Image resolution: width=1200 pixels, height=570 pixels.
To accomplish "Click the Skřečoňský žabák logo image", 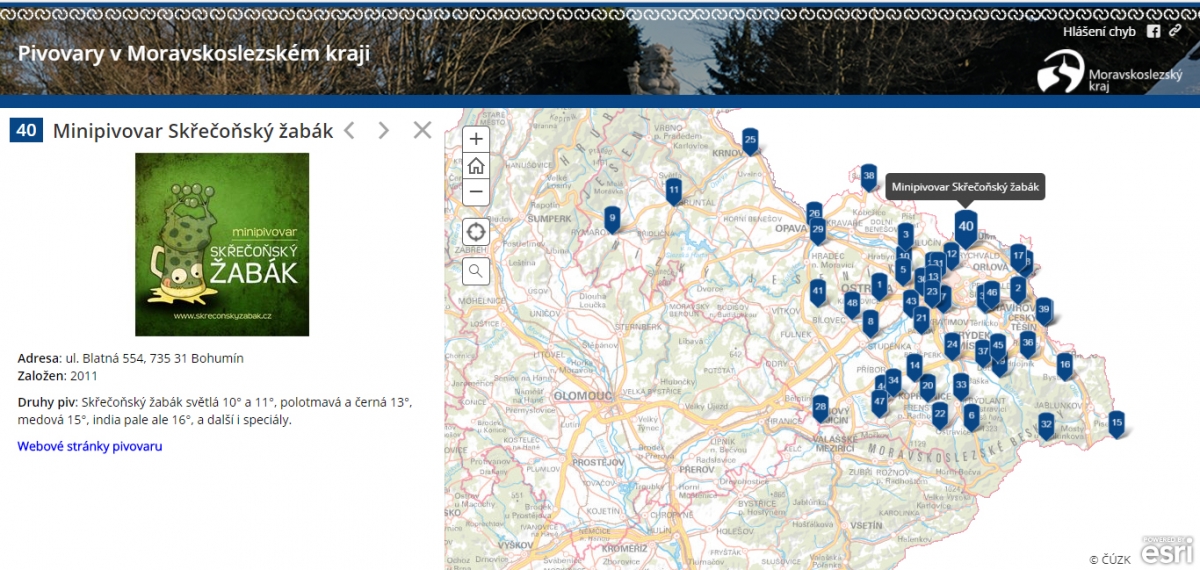I will (x=222, y=244).
